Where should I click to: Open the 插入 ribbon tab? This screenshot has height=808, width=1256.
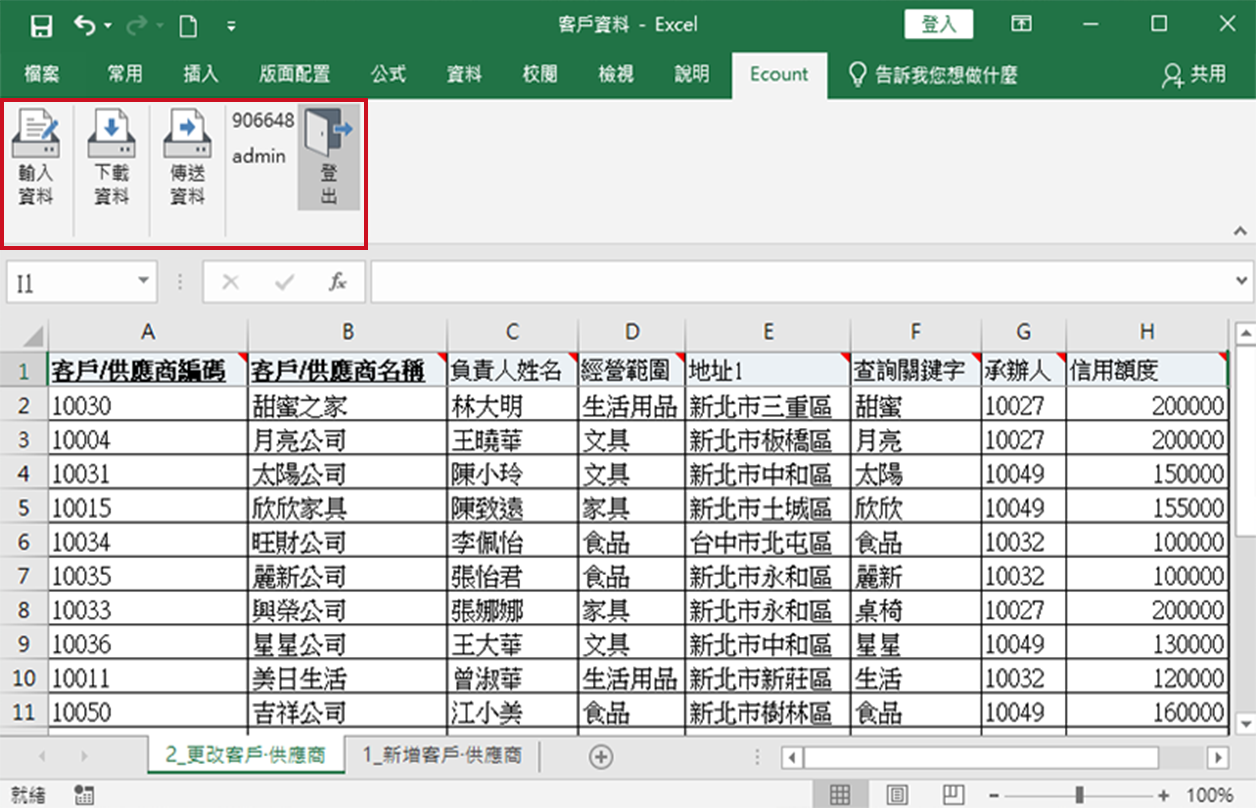[201, 74]
